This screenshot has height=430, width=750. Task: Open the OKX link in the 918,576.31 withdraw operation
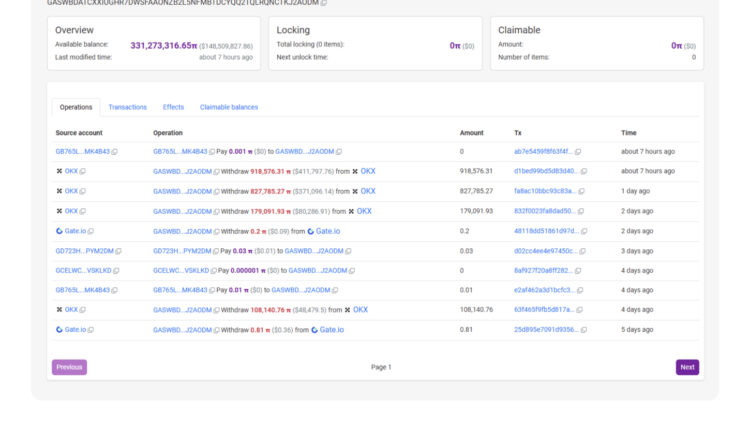coord(367,171)
